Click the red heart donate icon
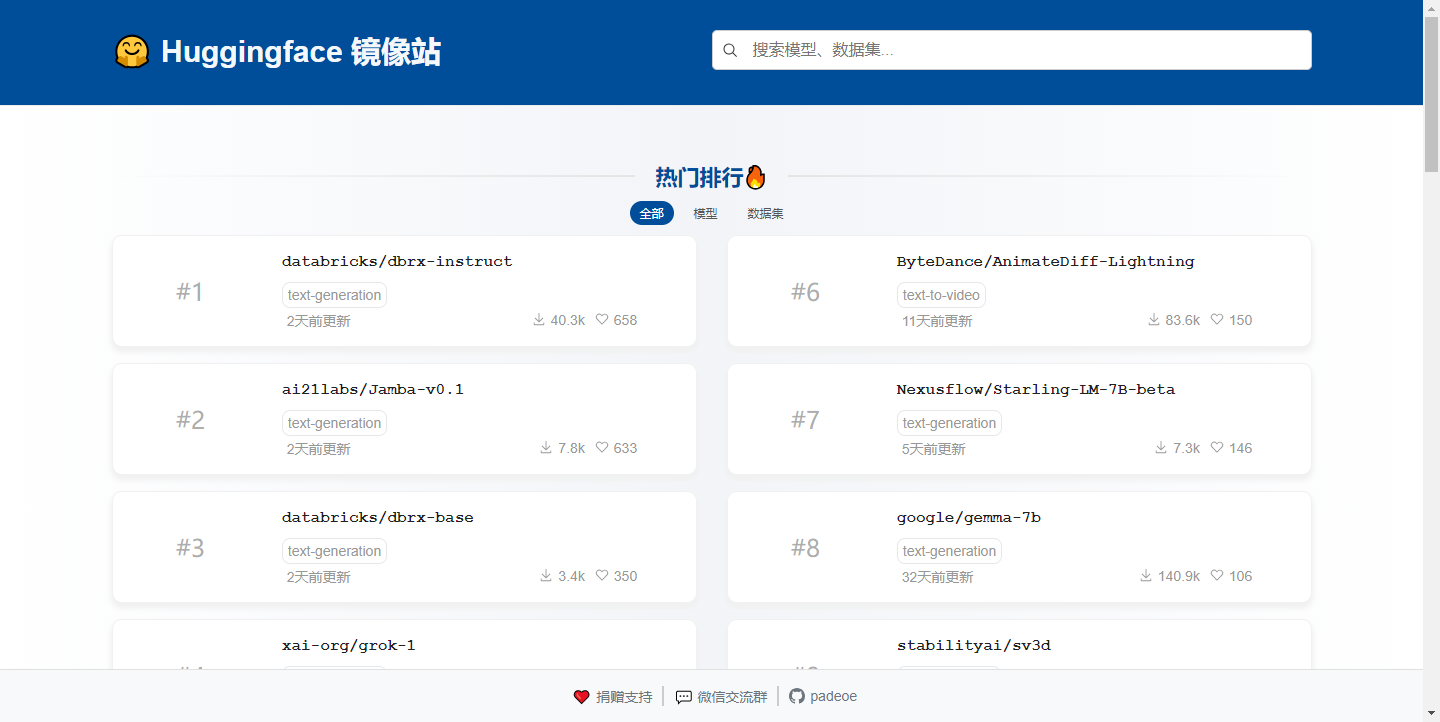Image resolution: width=1440 pixels, height=722 pixels. pos(581,697)
